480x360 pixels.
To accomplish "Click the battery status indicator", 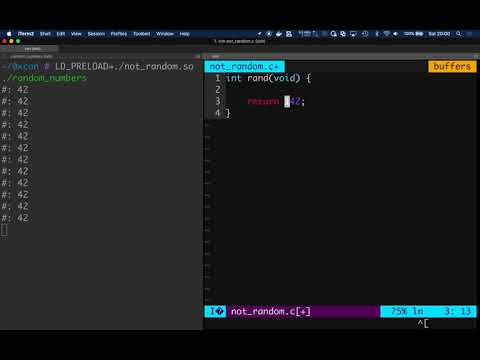I will tap(413, 34).
